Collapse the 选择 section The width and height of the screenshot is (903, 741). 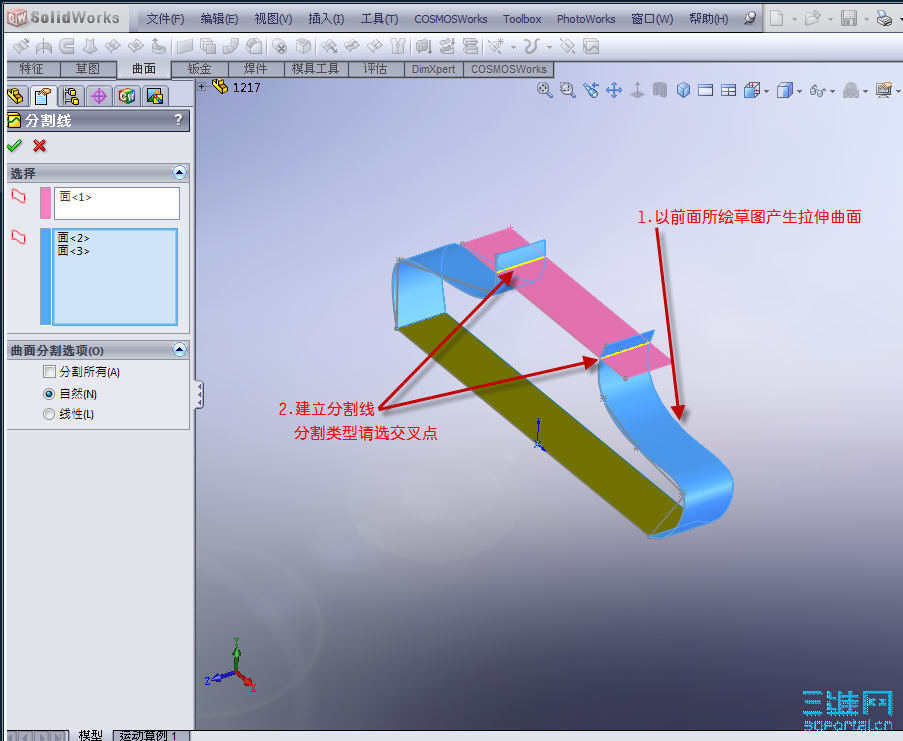pyautogui.click(x=180, y=172)
